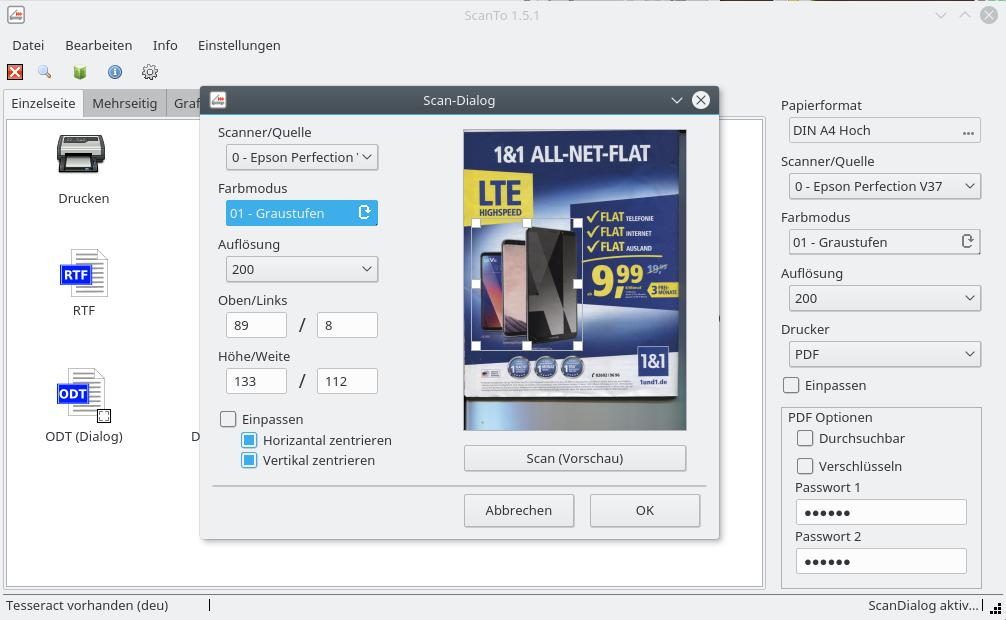The image size is (1006, 620).
Task: Click top-left handle of preview selection box
Action: pyautogui.click(x=476, y=223)
